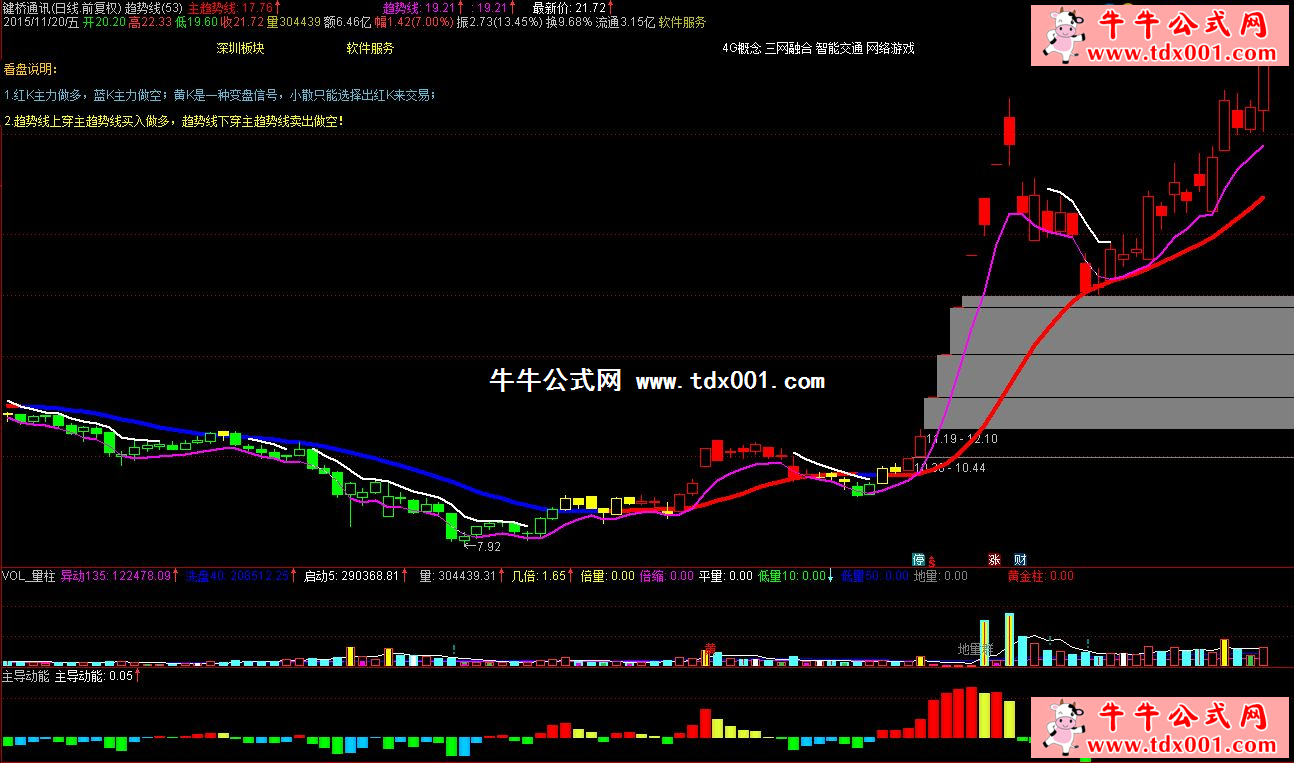Click the 主导动能 indicator title
The width and height of the screenshot is (1294, 763).
tap(26, 676)
